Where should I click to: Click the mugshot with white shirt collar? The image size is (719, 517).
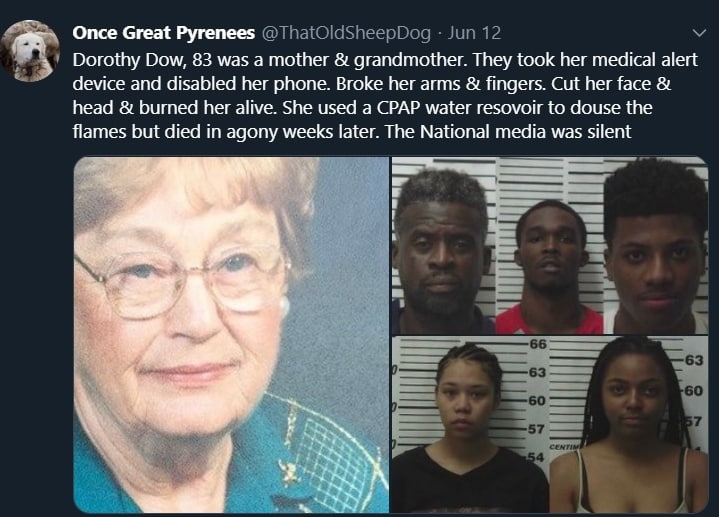coord(656,246)
